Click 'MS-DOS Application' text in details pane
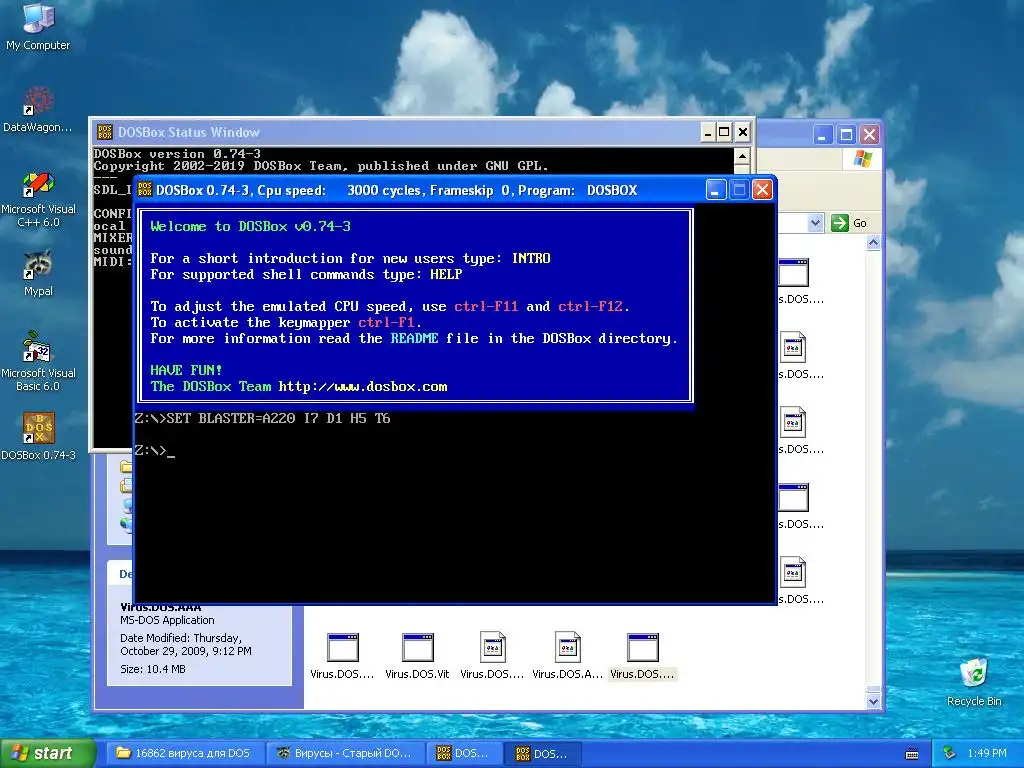1024x768 pixels. click(167, 620)
